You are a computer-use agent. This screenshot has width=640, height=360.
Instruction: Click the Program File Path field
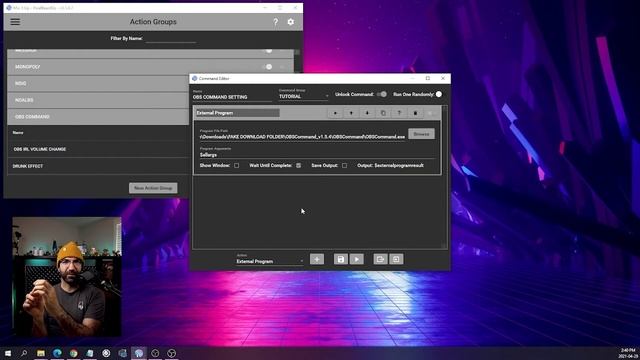302,137
